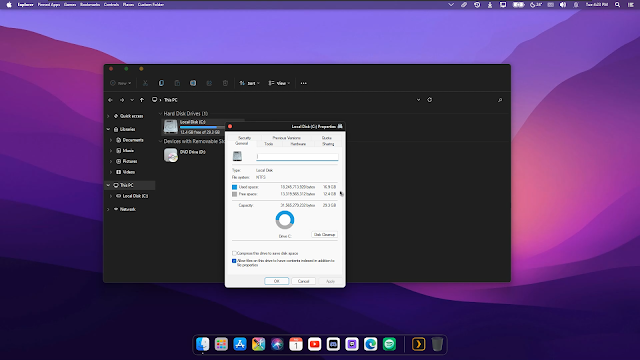Click the search magnifier in Explorer window
640x360 pixels.
coord(500,100)
